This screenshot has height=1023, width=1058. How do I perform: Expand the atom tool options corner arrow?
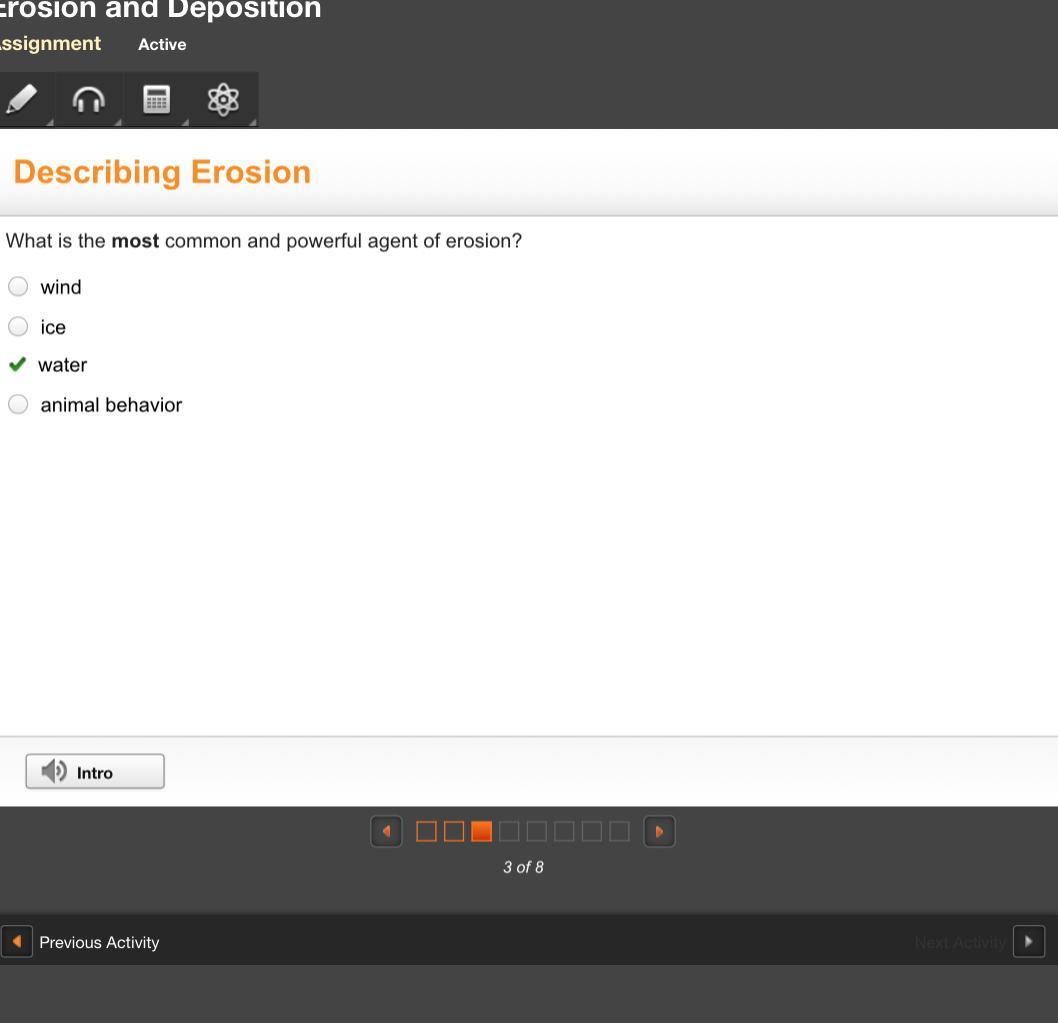click(252, 122)
